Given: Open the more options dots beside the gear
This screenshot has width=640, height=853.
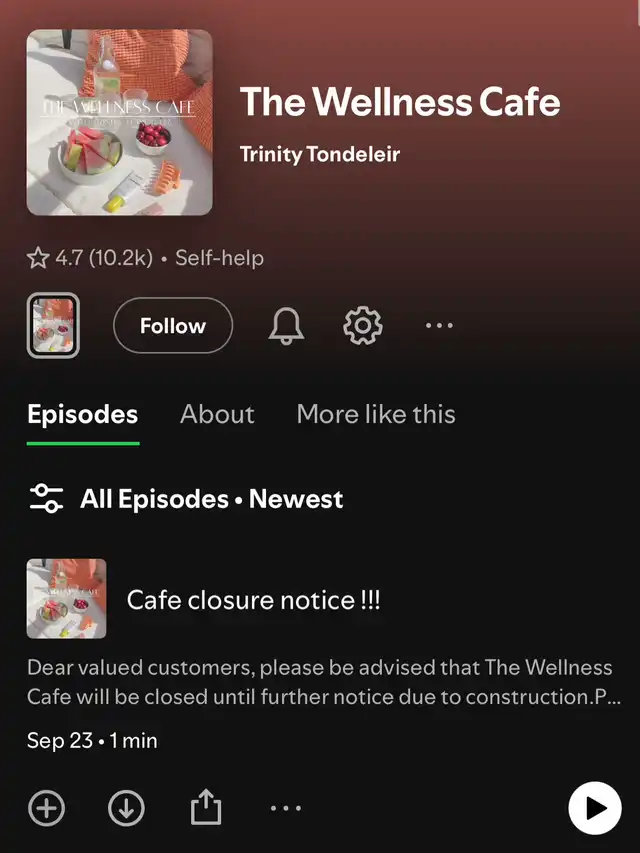Looking at the screenshot, I should coord(439,325).
